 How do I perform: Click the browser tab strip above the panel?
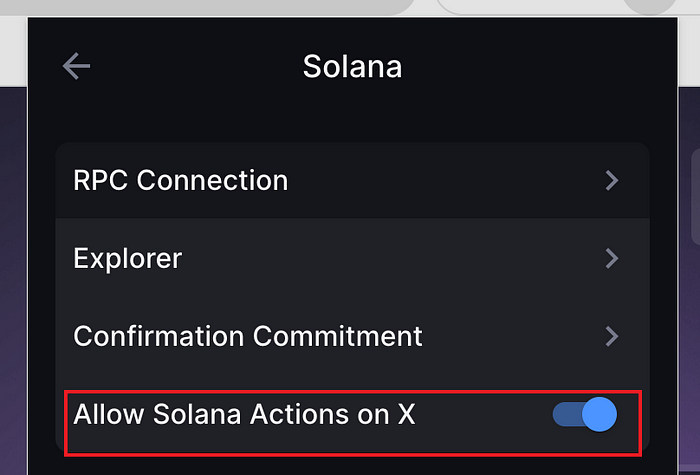tap(200, 6)
